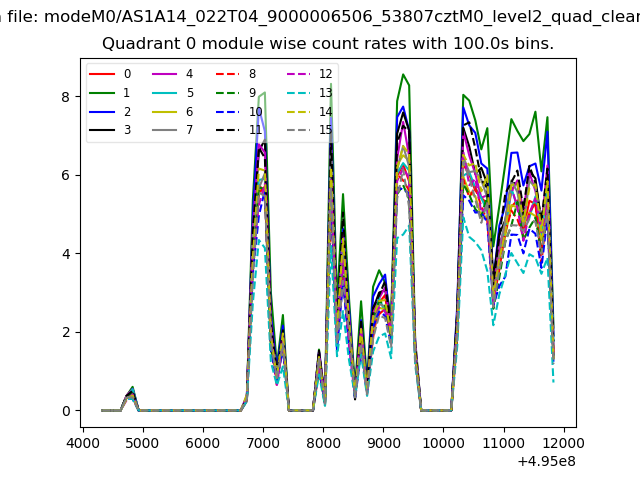Click the plot title about Quadrant 0 count rates
The width and height of the screenshot is (640, 480).
[328, 44]
